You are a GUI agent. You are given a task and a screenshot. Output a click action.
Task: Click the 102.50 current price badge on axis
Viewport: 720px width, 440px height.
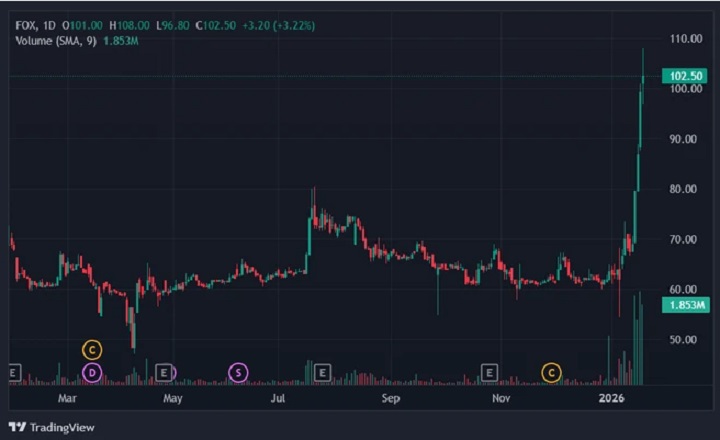685,76
